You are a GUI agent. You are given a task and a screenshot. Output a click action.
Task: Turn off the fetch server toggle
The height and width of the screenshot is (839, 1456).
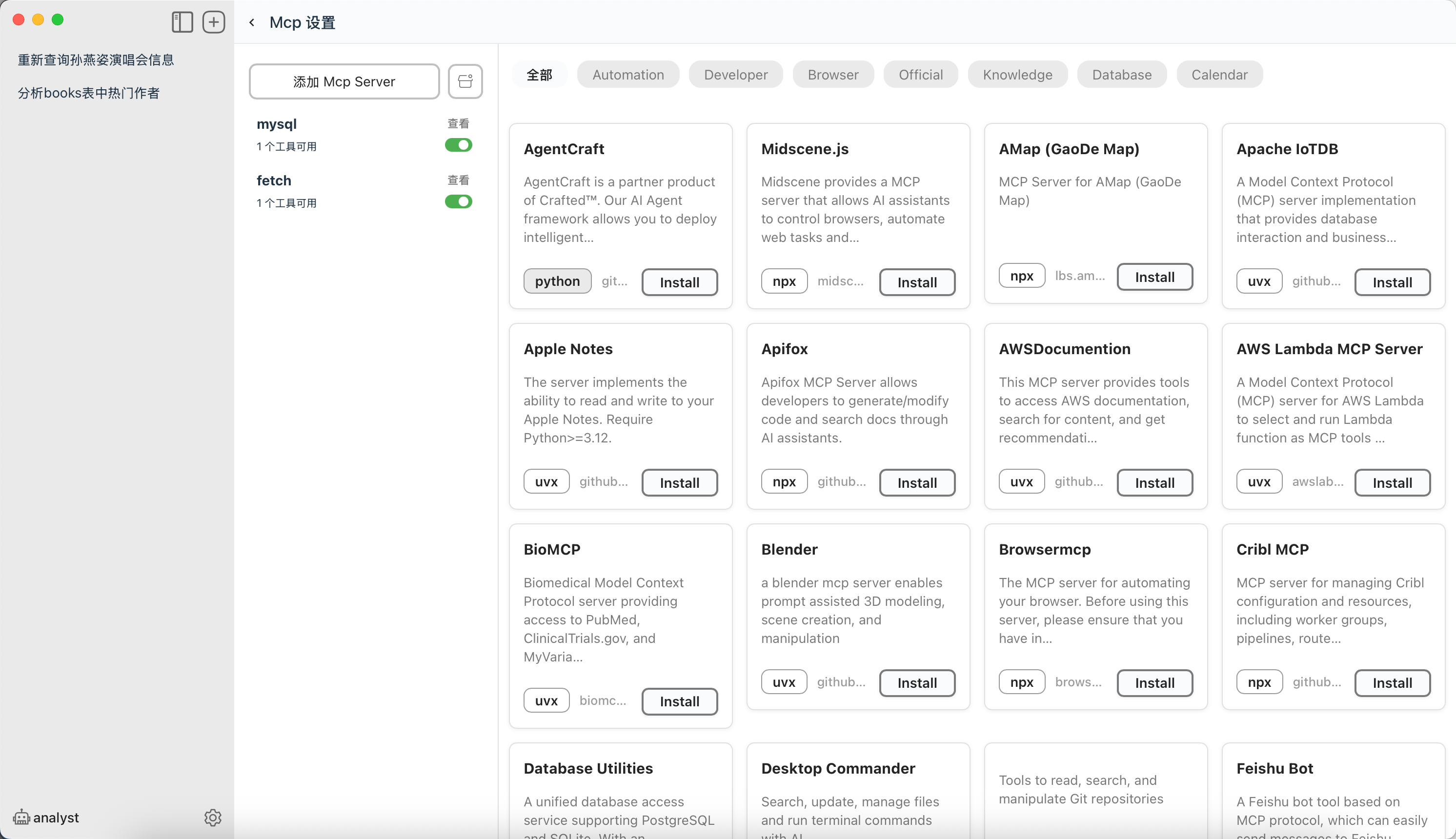pyautogui.click(x=458, y=201)
